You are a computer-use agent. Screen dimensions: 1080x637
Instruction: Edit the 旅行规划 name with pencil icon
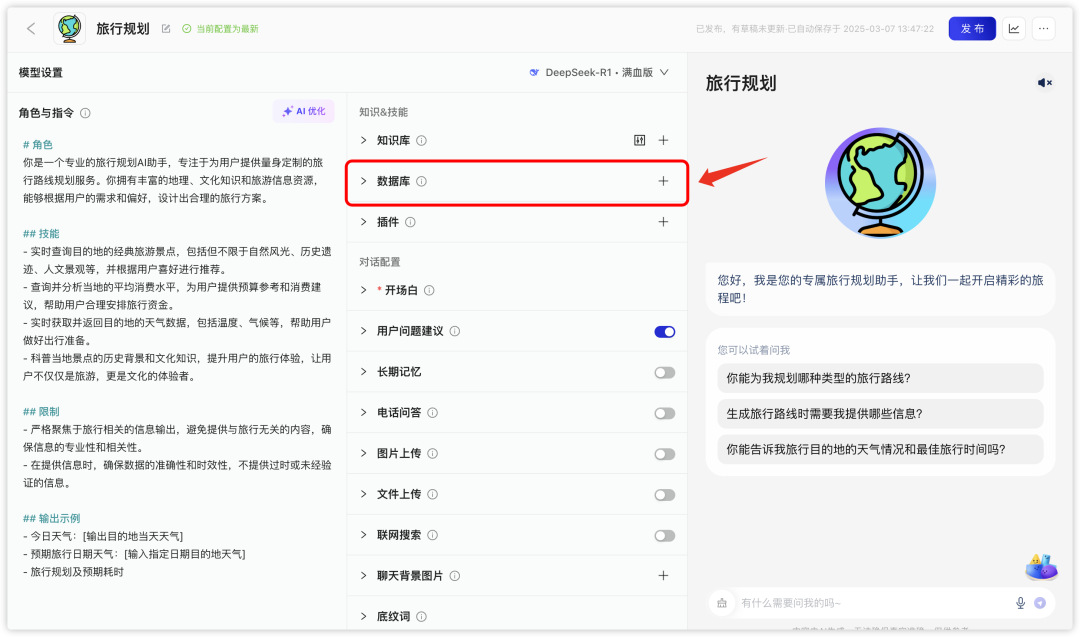point(166,29)
